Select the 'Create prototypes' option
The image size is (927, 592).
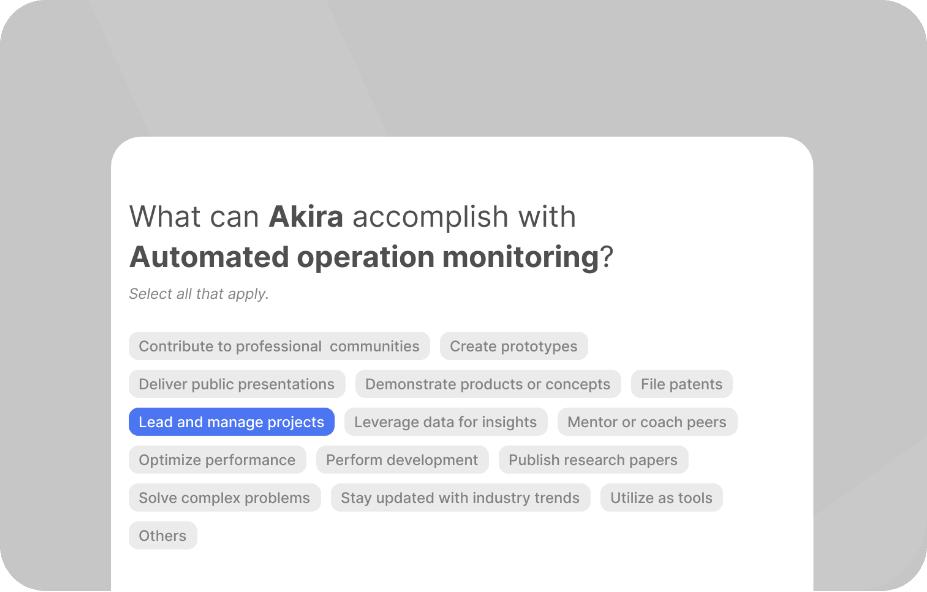click(513, 346)
